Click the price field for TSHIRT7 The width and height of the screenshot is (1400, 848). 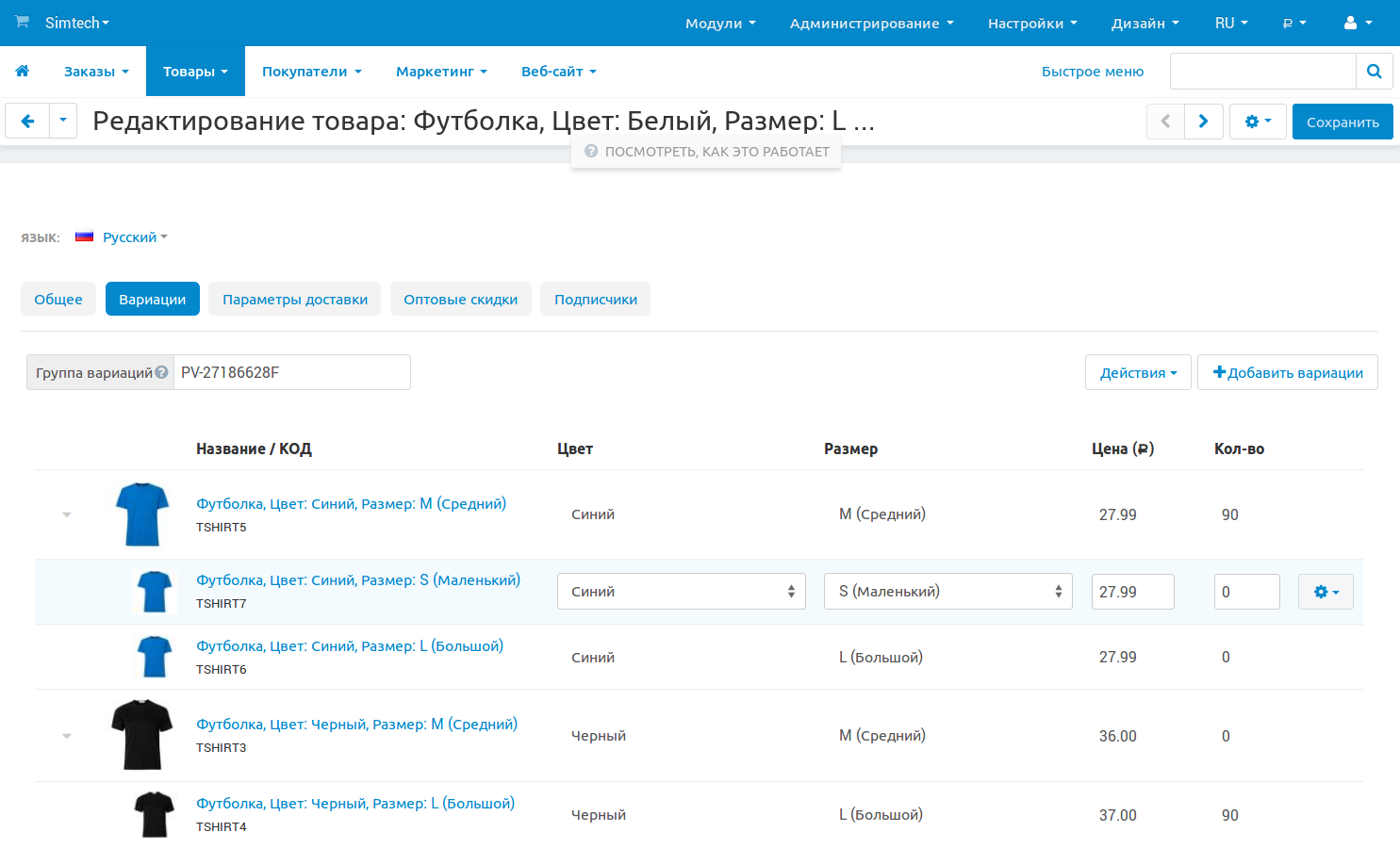click(1132, 592)
